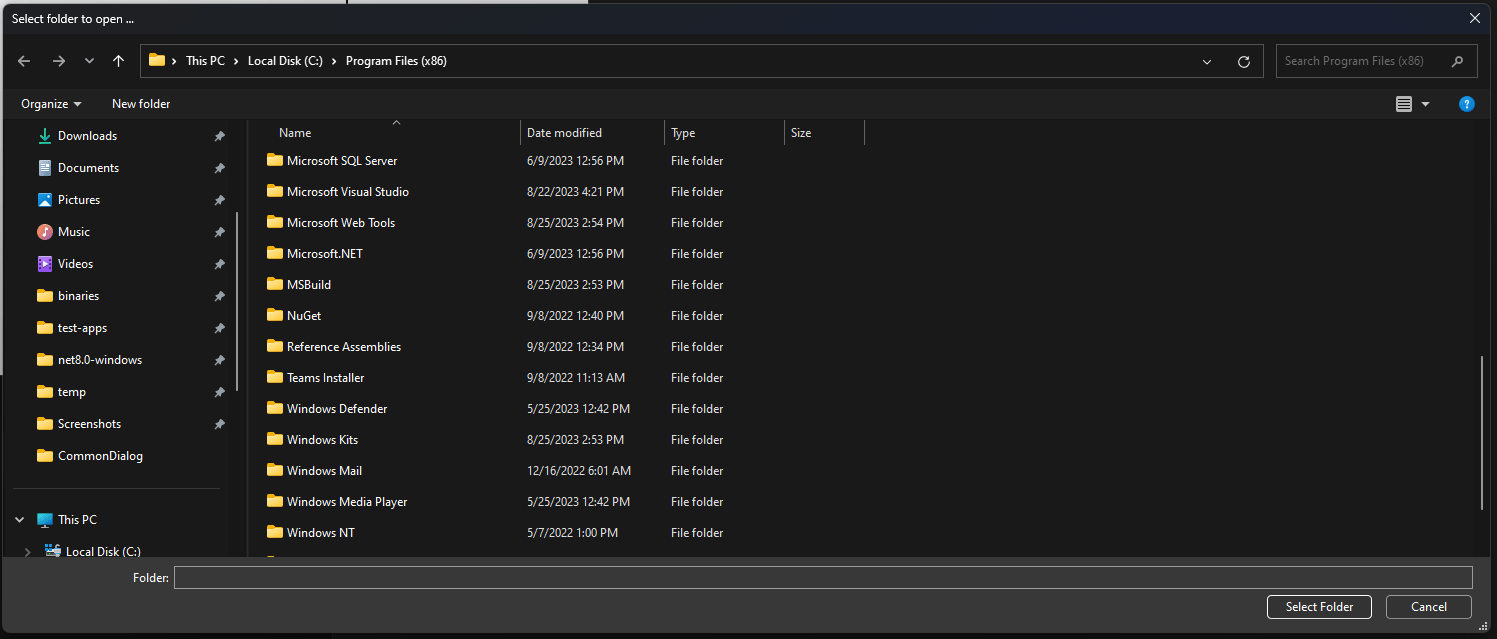Click the Folder name text field

823,578
